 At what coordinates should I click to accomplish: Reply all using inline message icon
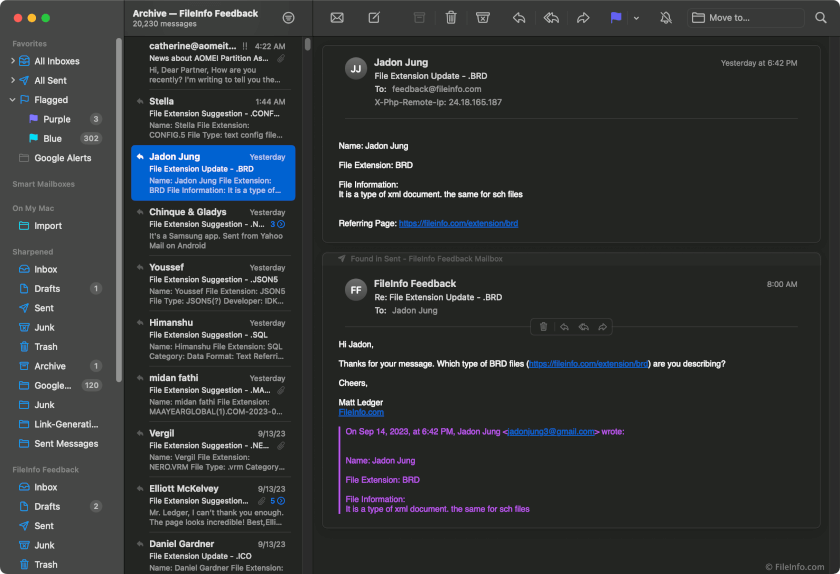583,326
